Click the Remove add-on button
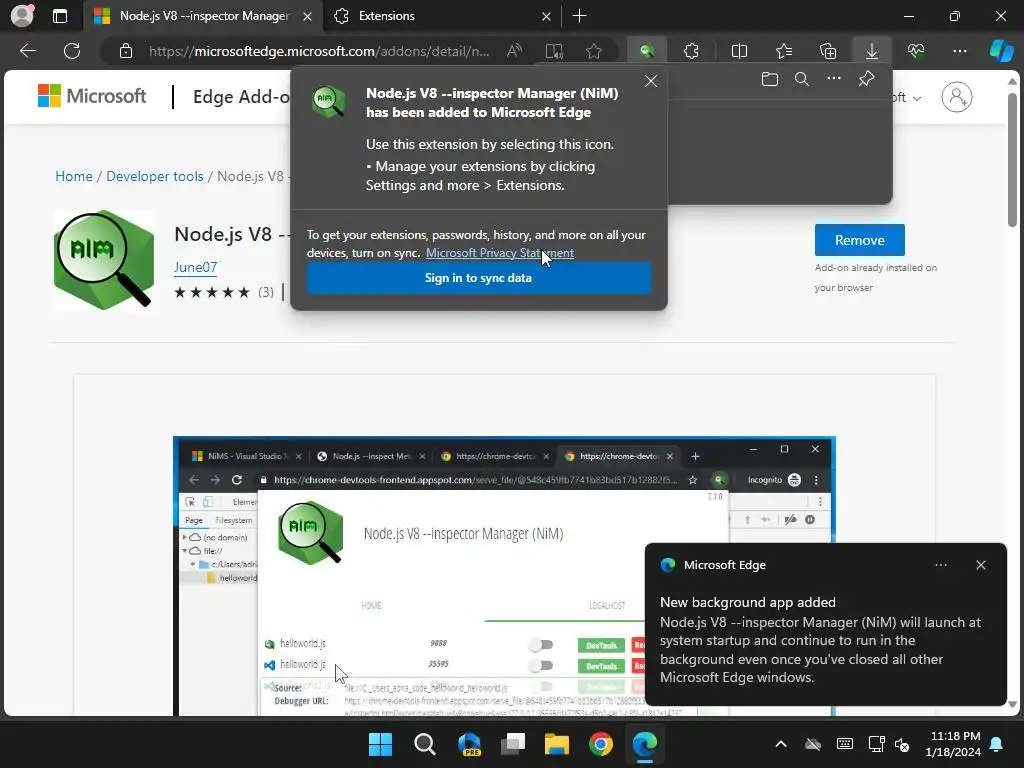Image resolution: width=1024 pixels, height=768 pixels. click(x=859, y=240)
